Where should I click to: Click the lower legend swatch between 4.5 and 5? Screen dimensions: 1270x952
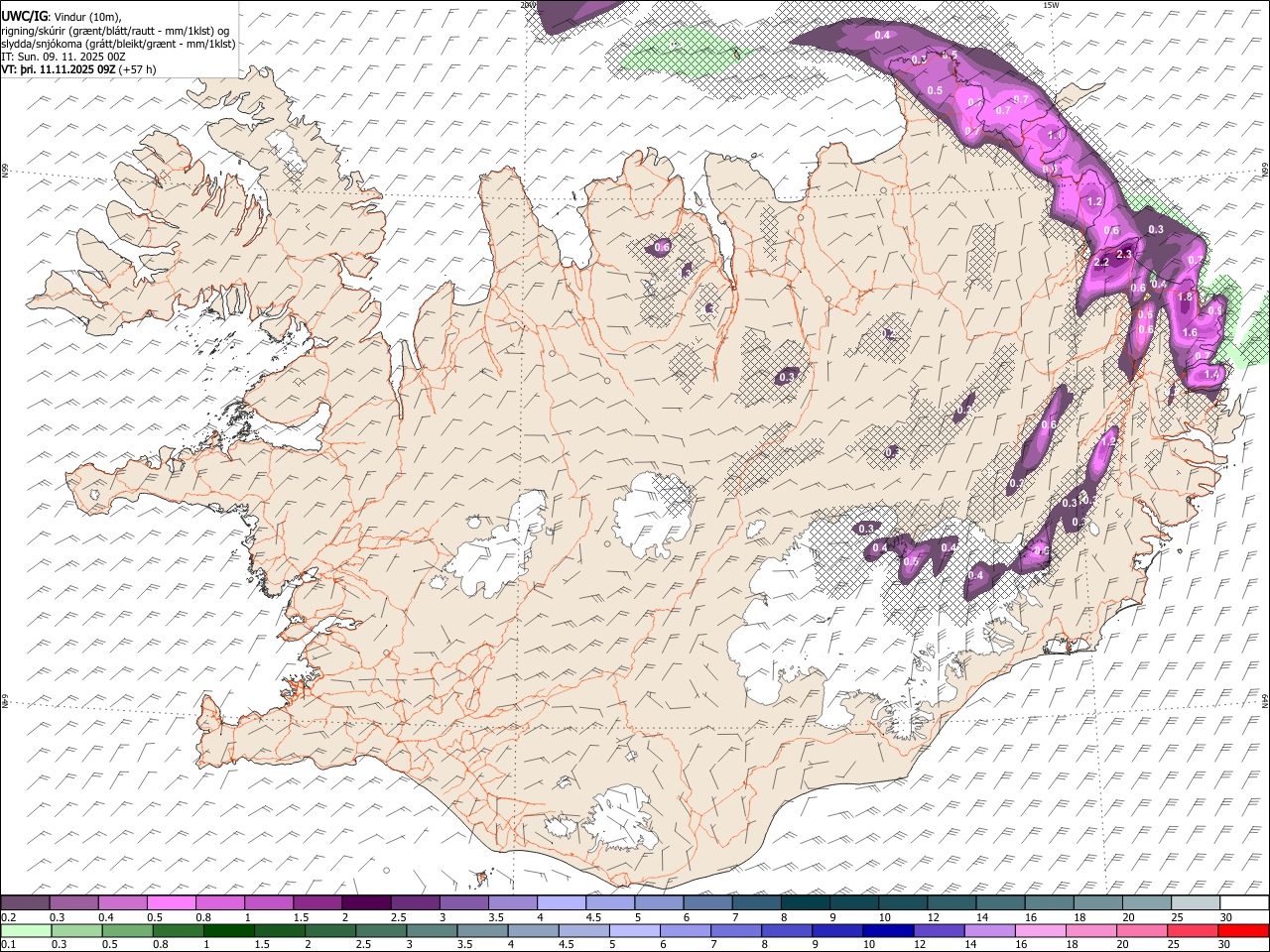(x=583, y=930)
